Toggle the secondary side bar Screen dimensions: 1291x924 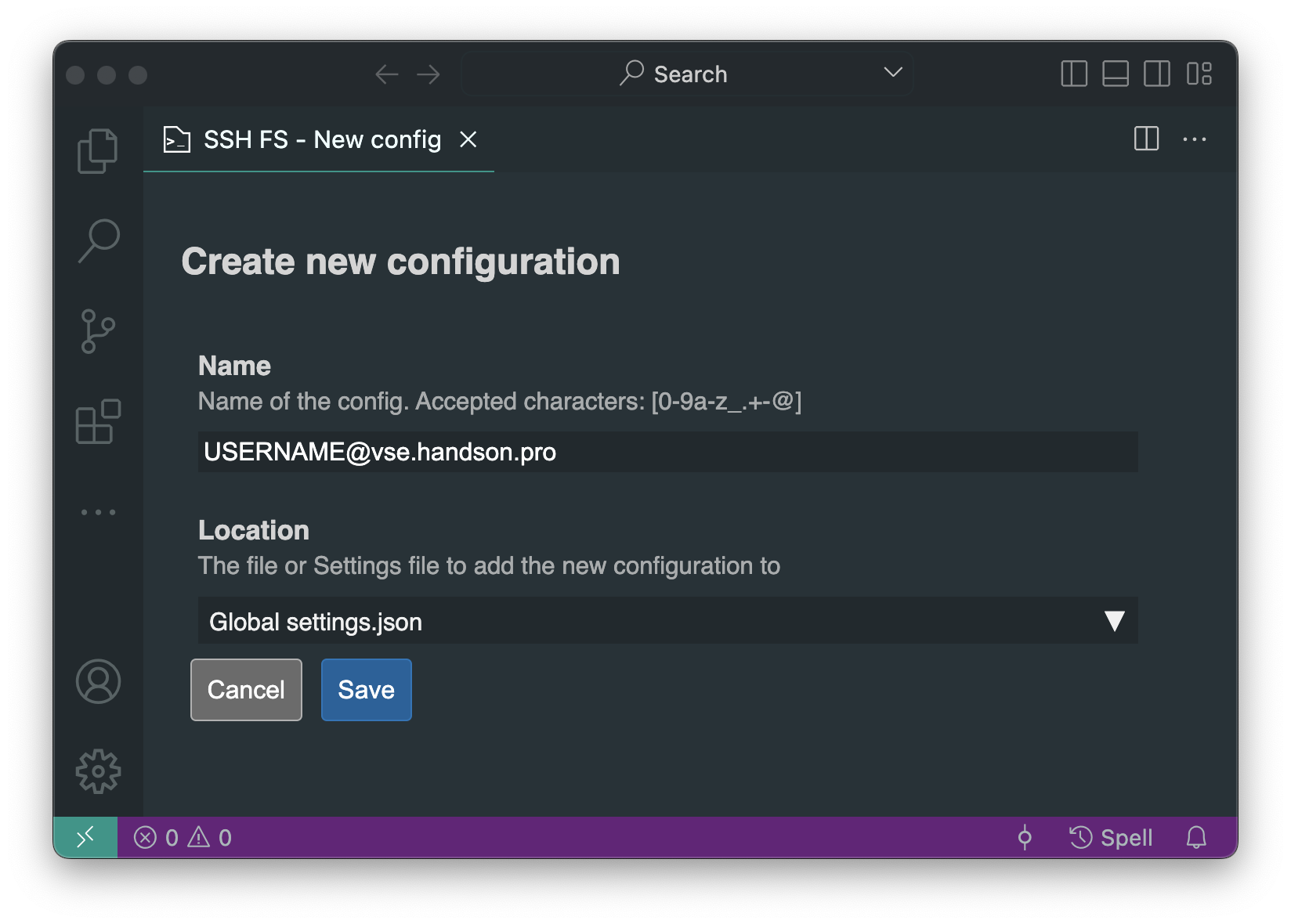coord(1156,74)
